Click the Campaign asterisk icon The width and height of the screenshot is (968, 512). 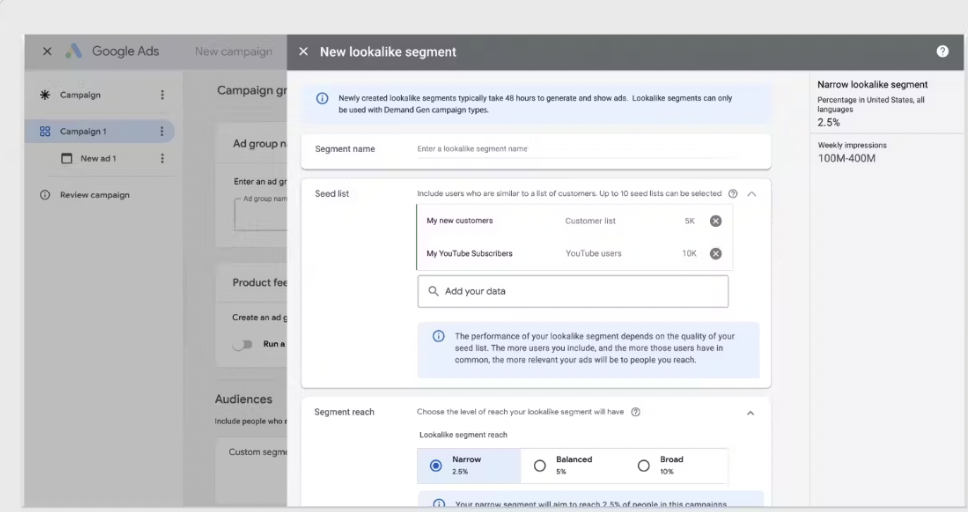coord(45,95)
